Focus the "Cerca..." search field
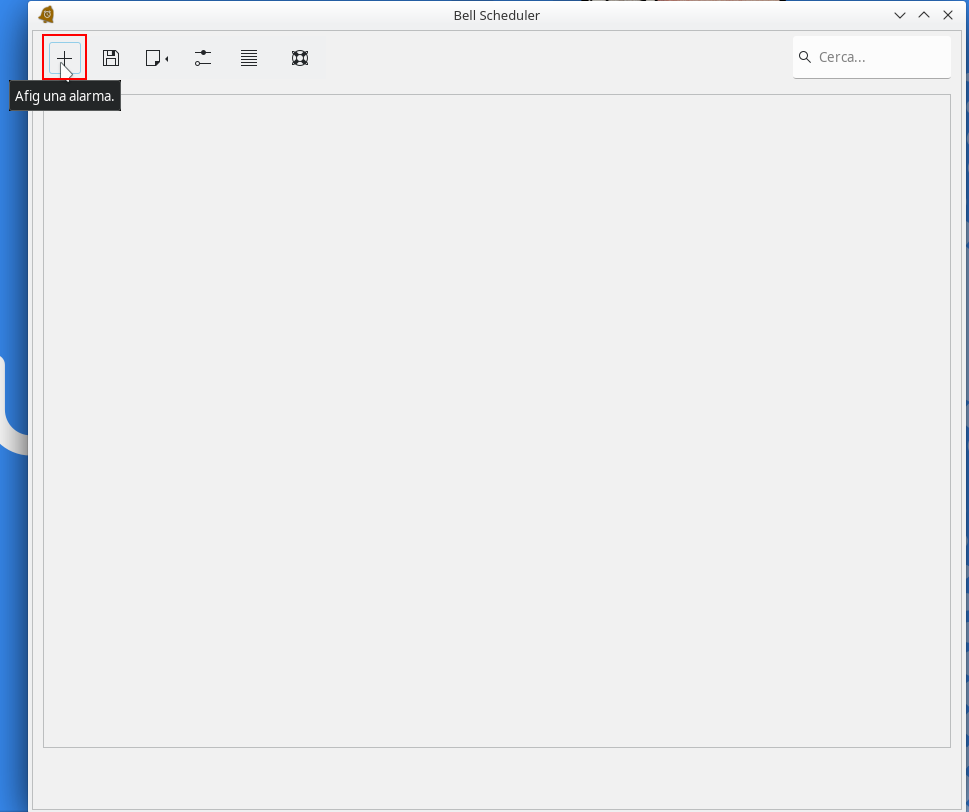 pos(880,57)
